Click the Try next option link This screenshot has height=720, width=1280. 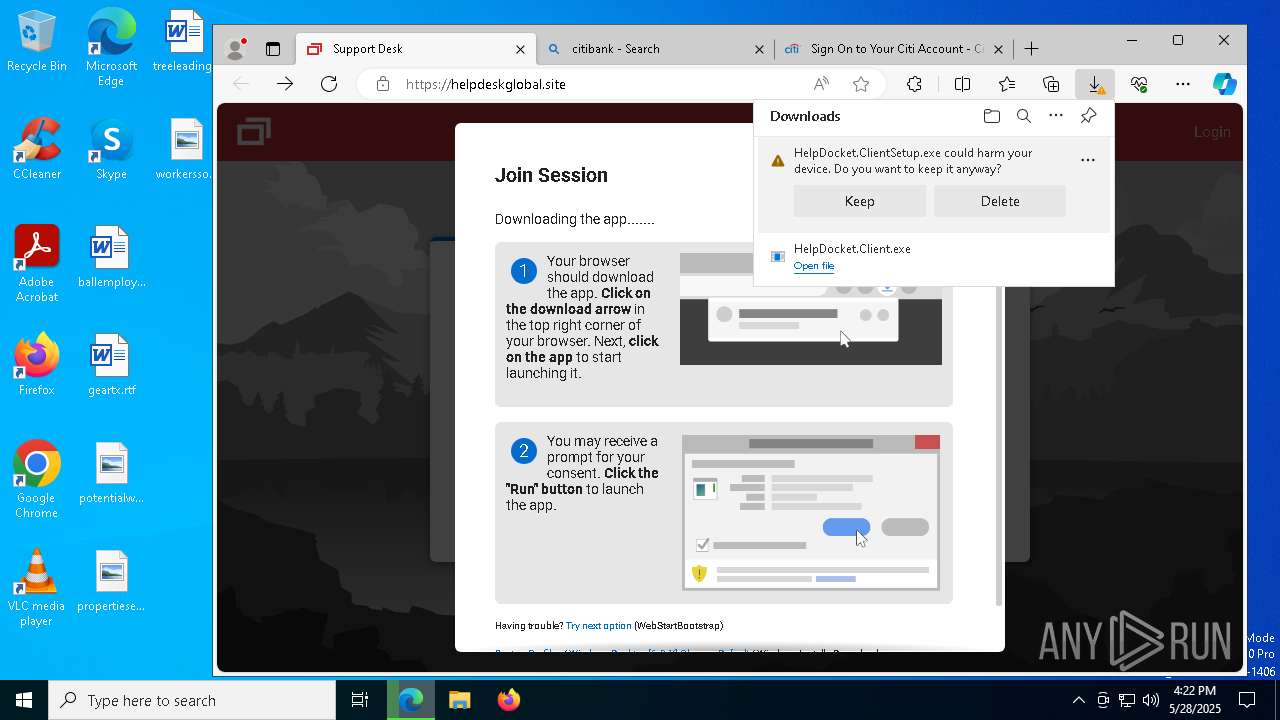598,626
